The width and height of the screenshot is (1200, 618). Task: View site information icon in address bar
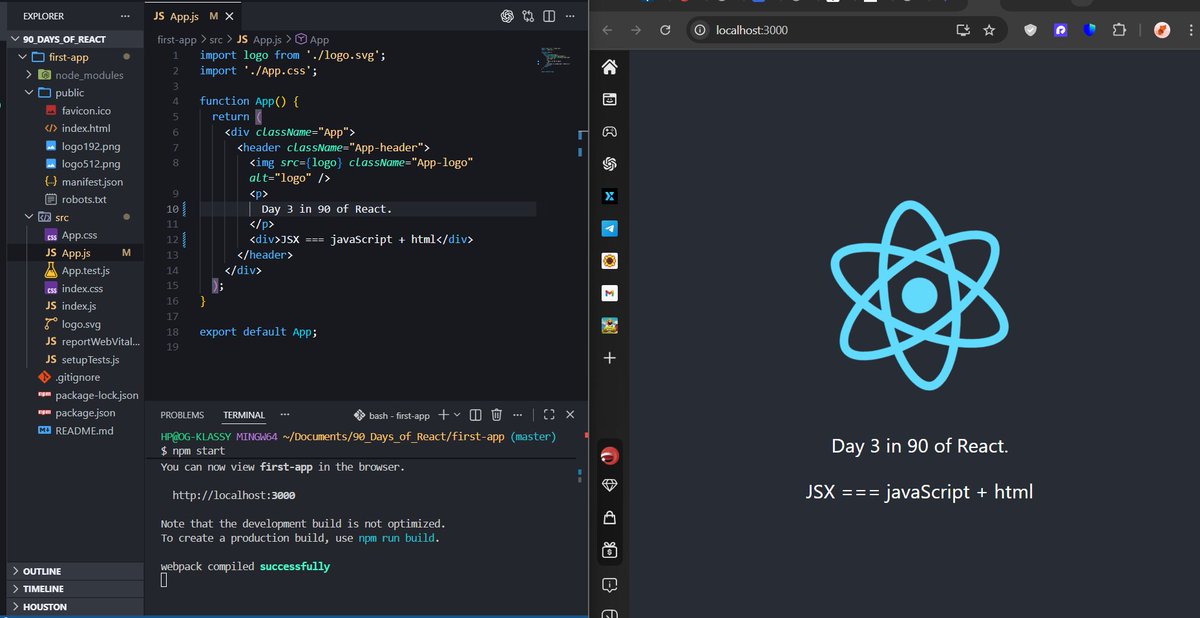[700, 30]
